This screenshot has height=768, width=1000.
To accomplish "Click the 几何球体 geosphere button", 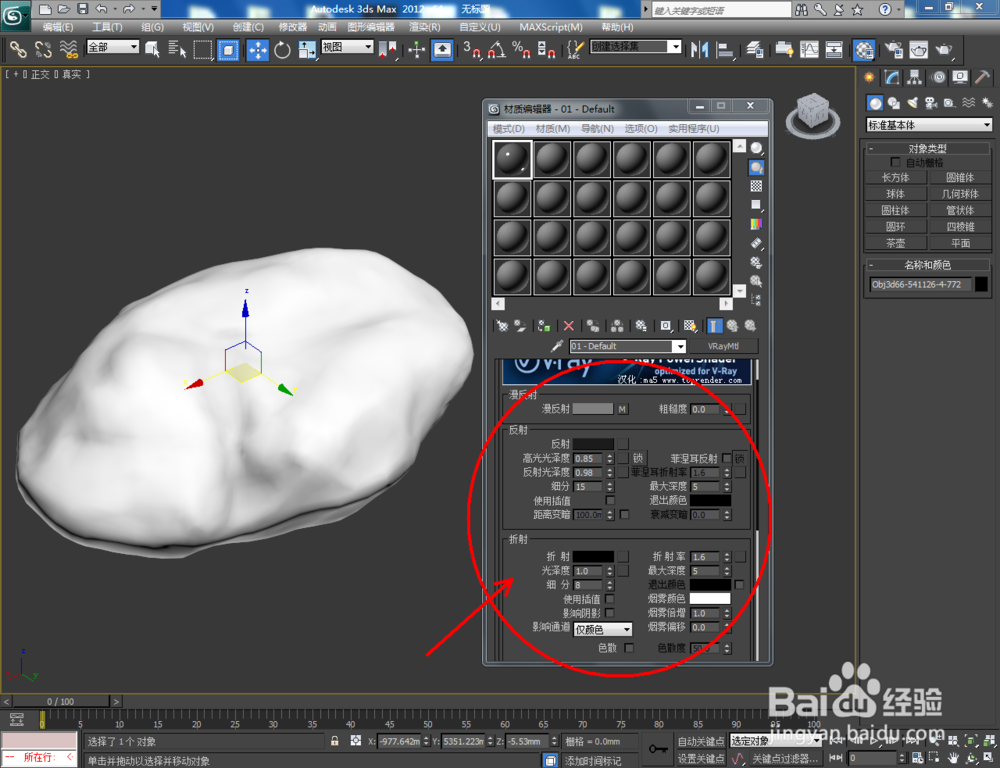I will pos(960,194).
